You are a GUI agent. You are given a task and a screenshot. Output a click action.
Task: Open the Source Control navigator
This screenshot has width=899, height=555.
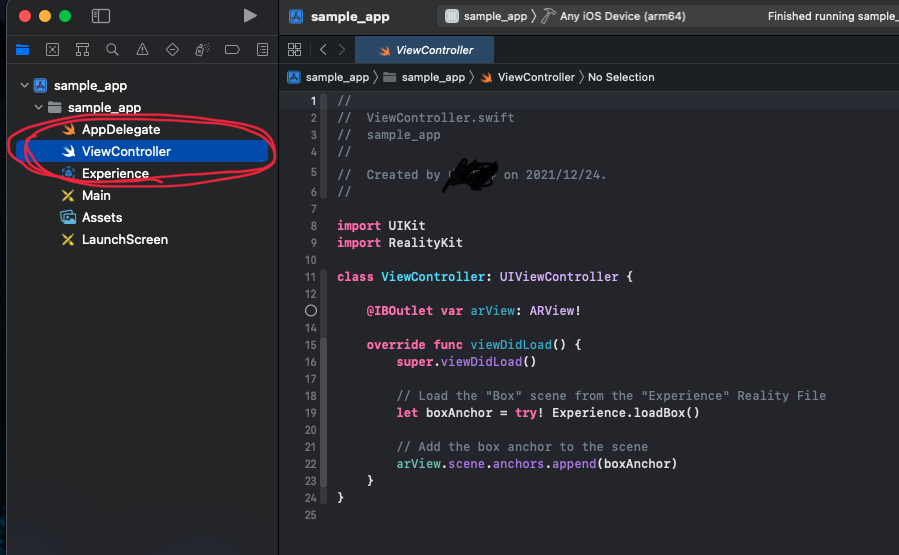point(52,50)
